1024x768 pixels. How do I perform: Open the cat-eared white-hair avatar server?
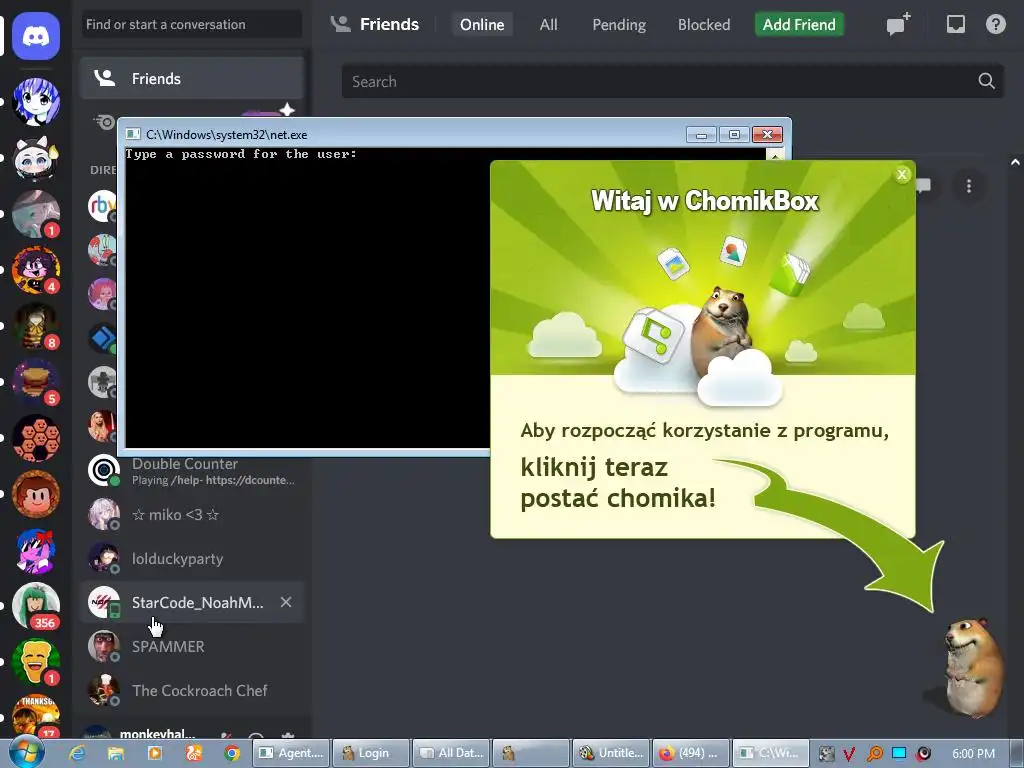pos(36,157)
